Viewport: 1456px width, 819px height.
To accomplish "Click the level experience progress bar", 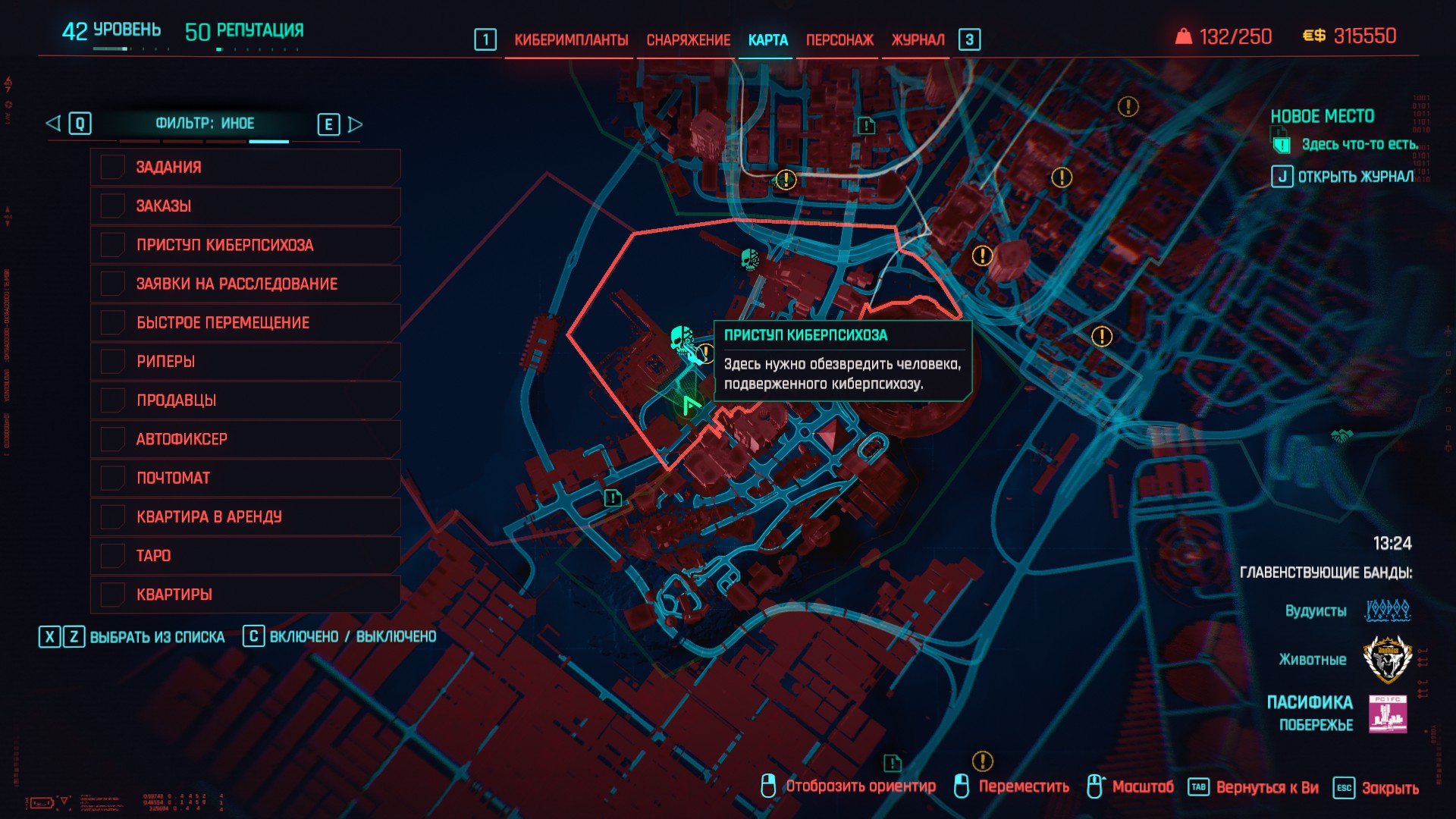I will pyautogui.click(x=130, y=49).
